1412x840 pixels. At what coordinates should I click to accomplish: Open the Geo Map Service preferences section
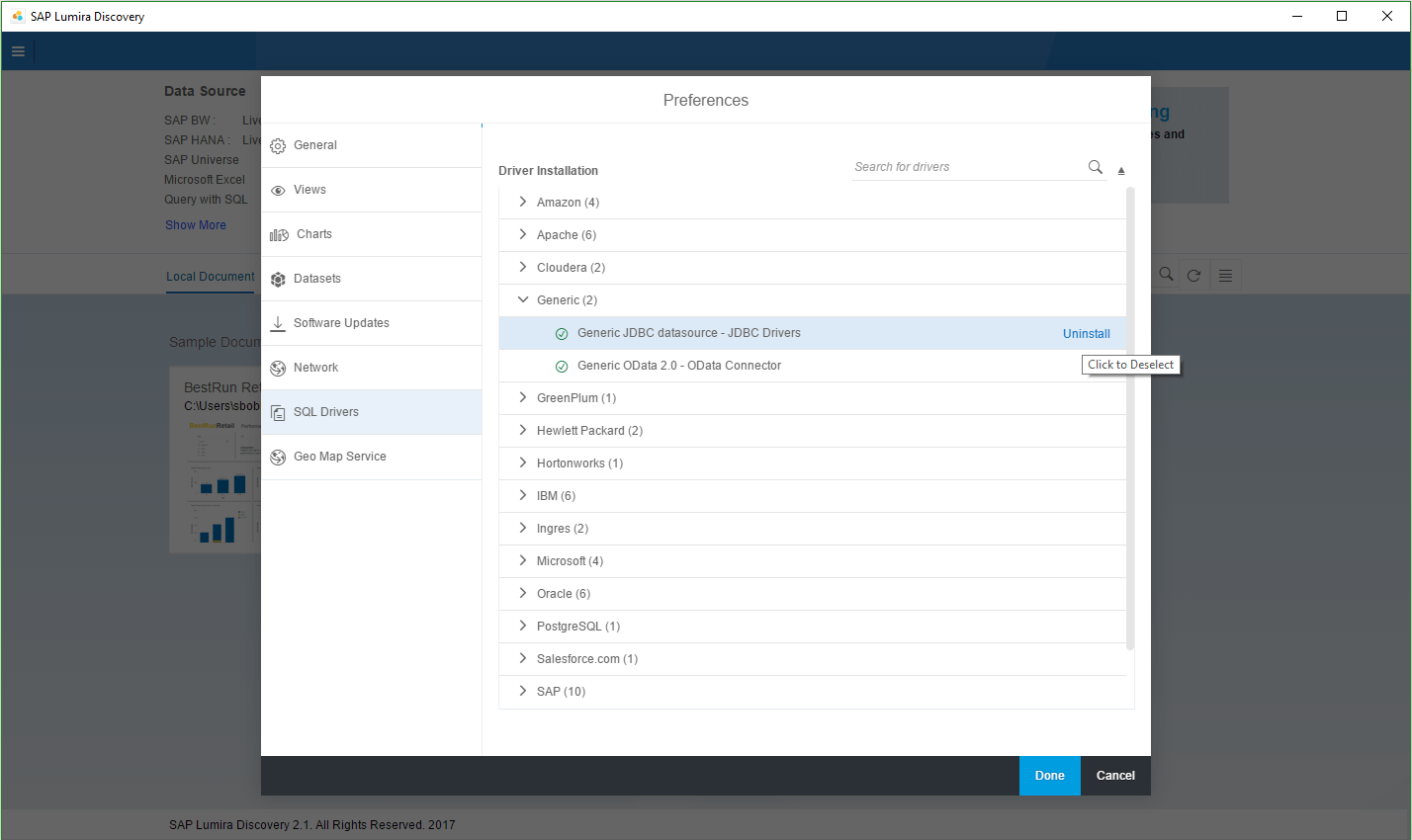click(372, 457)
